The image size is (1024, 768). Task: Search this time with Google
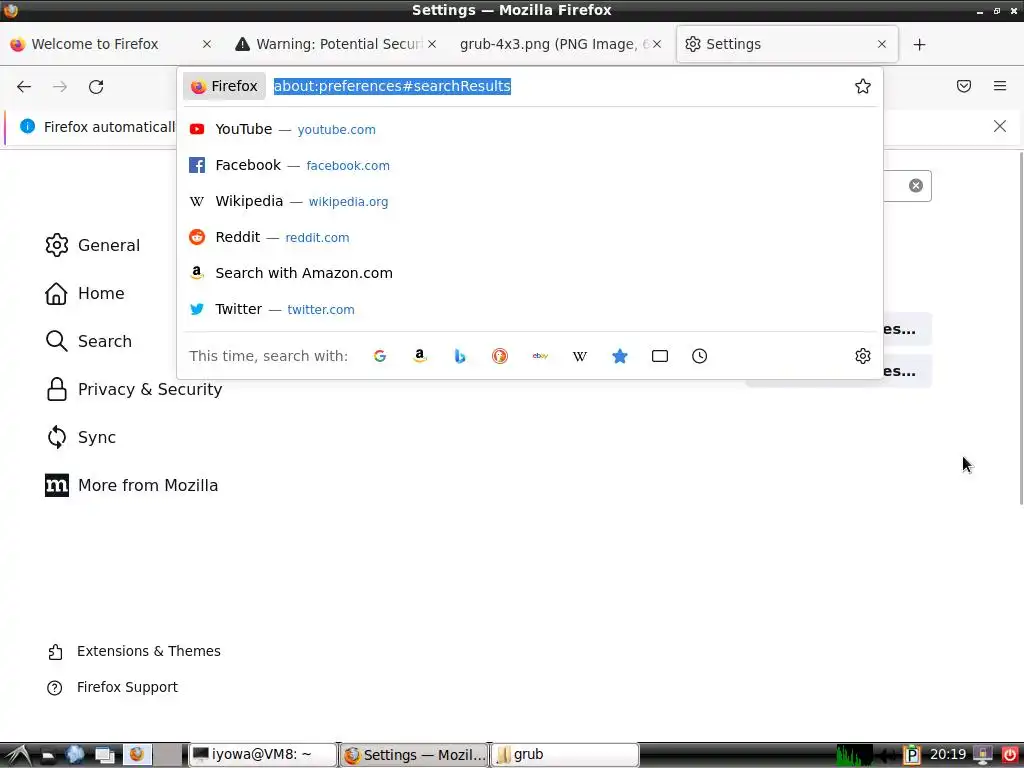click(x=379, y=356)
